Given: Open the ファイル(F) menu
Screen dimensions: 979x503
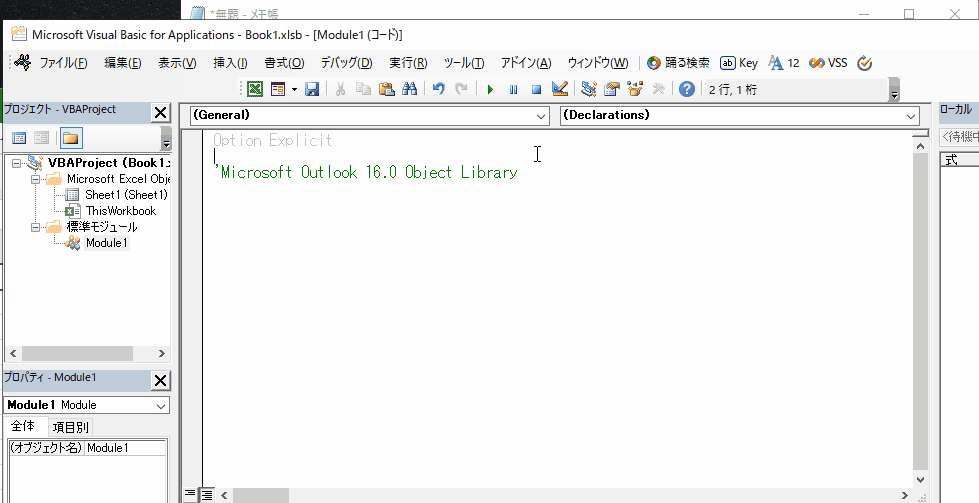Looking at the screenshot, I should pyautogui.click(x=63, y=62).
